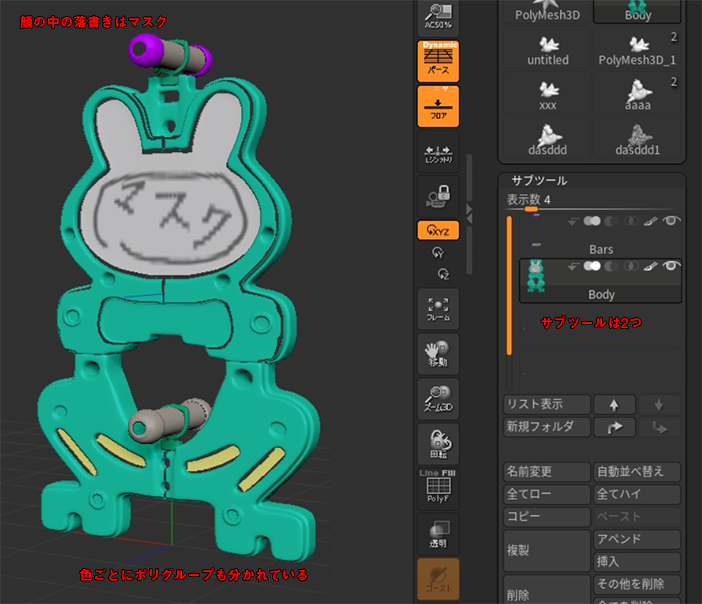Toggle the Transparency (透明) icon
This screenshot has height=604, width=702.
(438, 534)
